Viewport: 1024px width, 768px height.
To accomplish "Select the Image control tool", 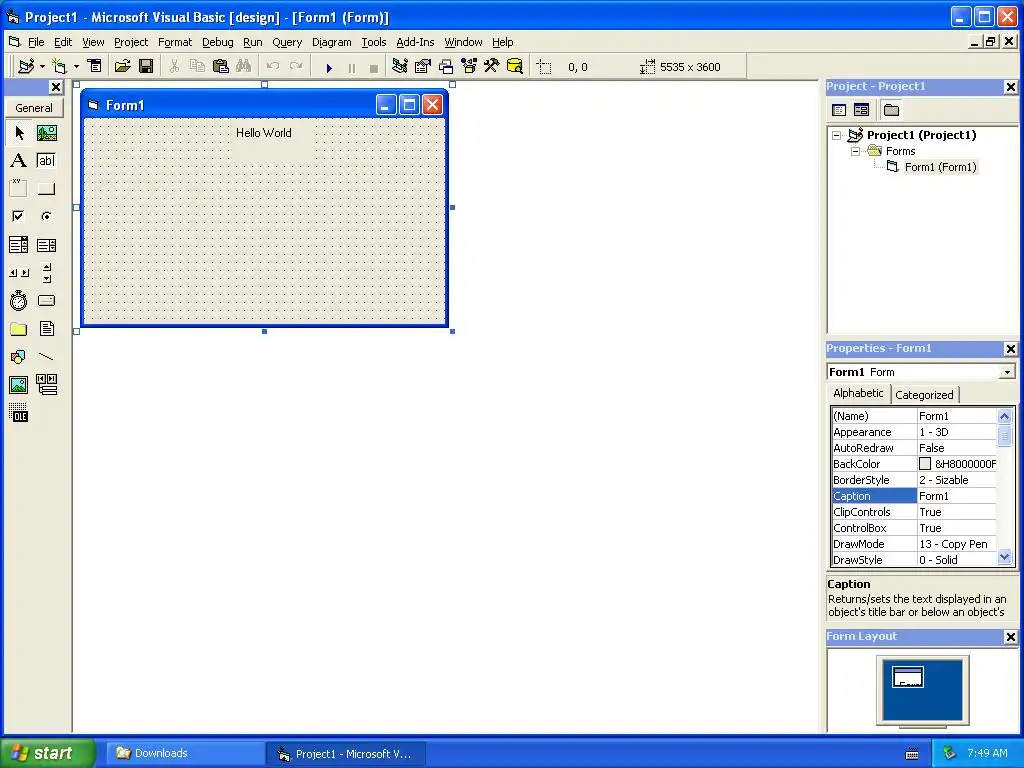I will click(19, 385).
